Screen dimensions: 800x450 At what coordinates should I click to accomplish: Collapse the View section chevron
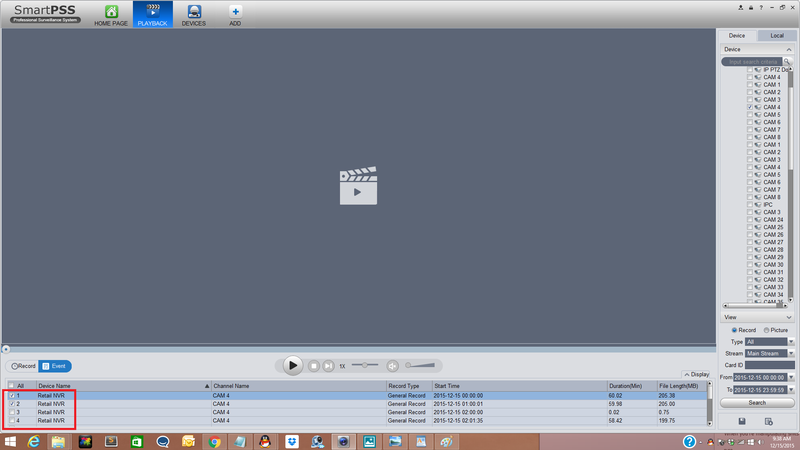tap(789, 317)
